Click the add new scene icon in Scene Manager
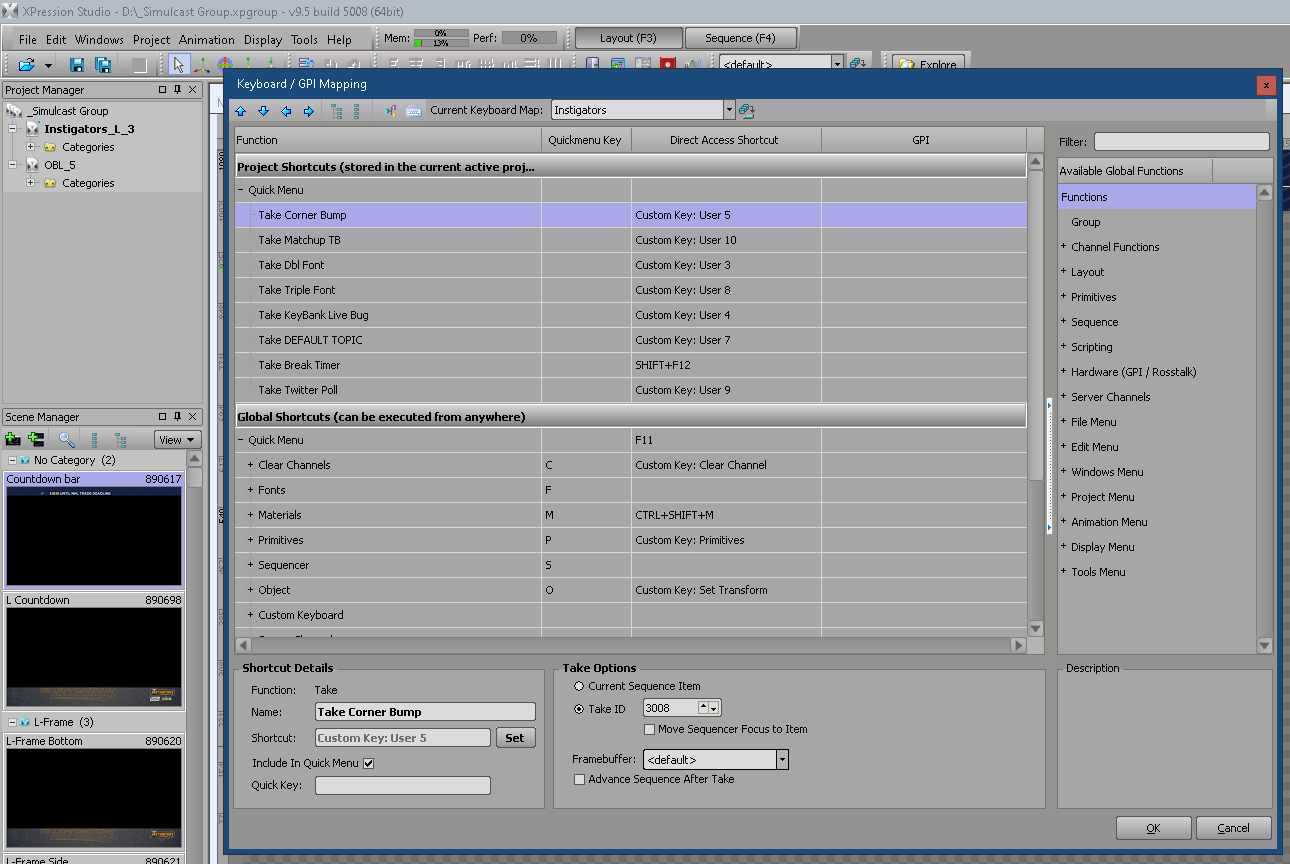The height and width of the screenshot is (864, 1290). click(13, 439)
